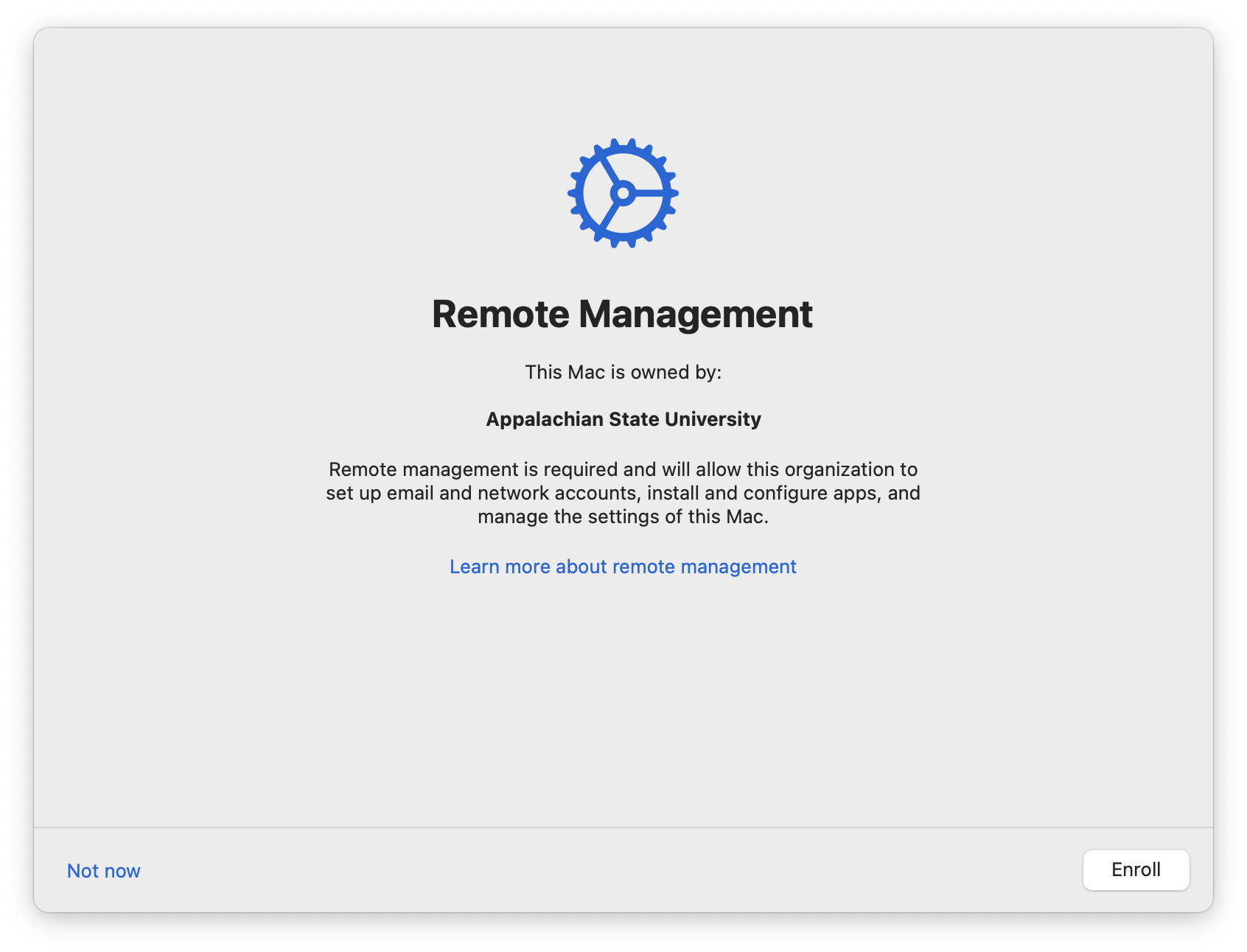
Task: Click the Remote Management heading
Action: coord(622,314)
